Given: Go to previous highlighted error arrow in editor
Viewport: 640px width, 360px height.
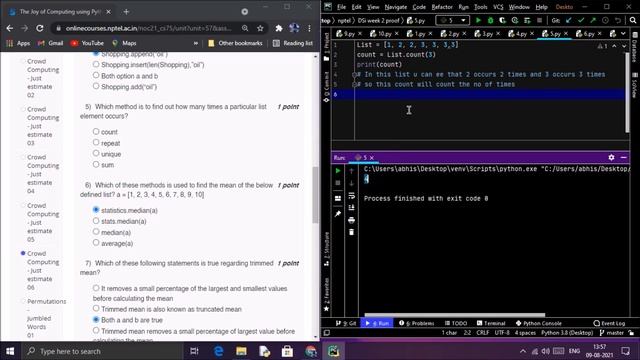Looking at the screenshot, I should pyautogui.click(x=614, y=46).
